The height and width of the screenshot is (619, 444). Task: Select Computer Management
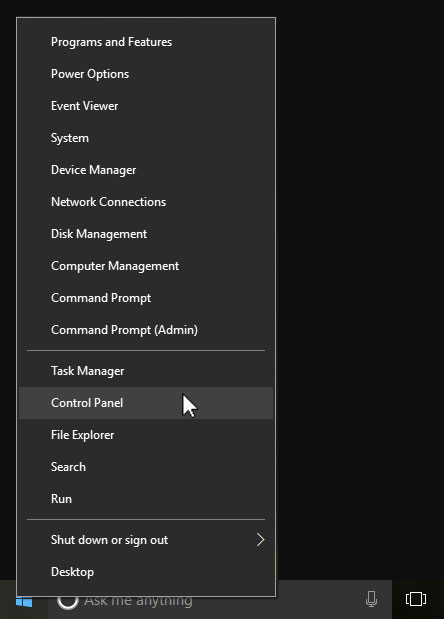click(x=146, y=266)
